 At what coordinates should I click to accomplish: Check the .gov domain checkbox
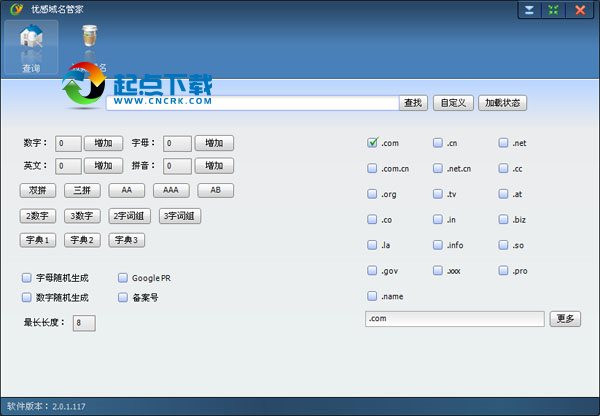click(372, 271)
